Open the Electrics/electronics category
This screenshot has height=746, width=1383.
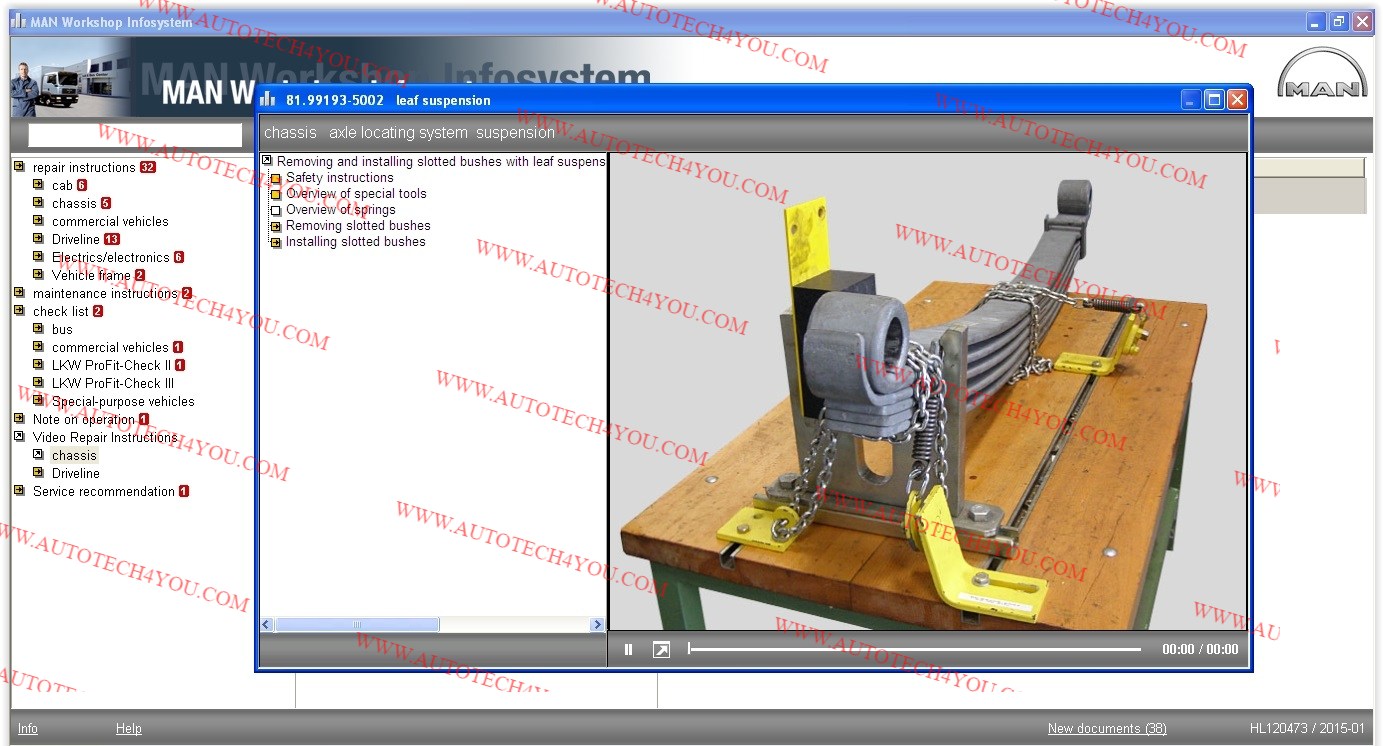110,257
